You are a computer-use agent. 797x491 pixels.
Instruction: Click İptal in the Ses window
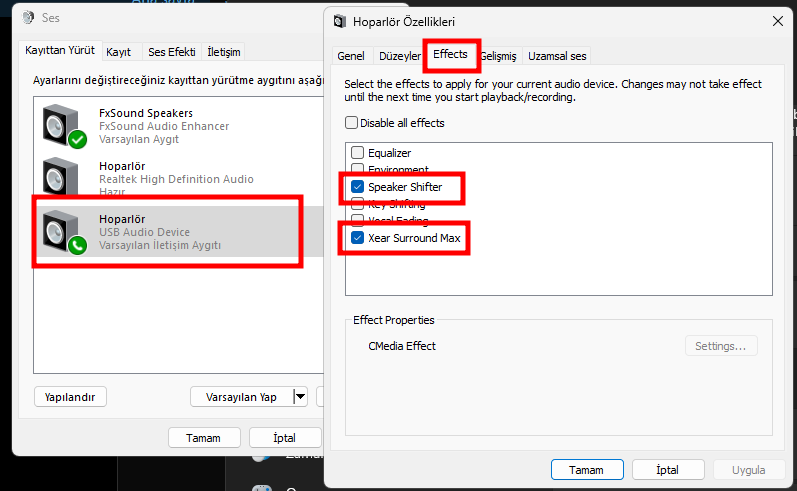pos(285,438)
